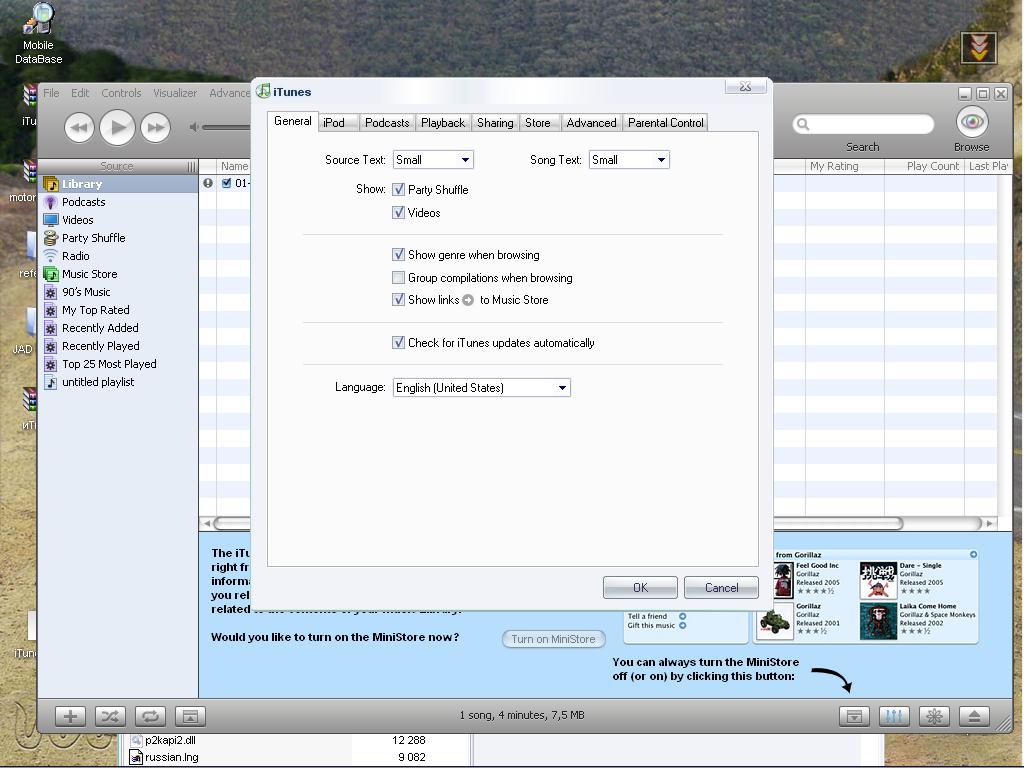Switch to the Advanced preferences tab
This screenshot has height=768, width=1024.
click(592, 123)
